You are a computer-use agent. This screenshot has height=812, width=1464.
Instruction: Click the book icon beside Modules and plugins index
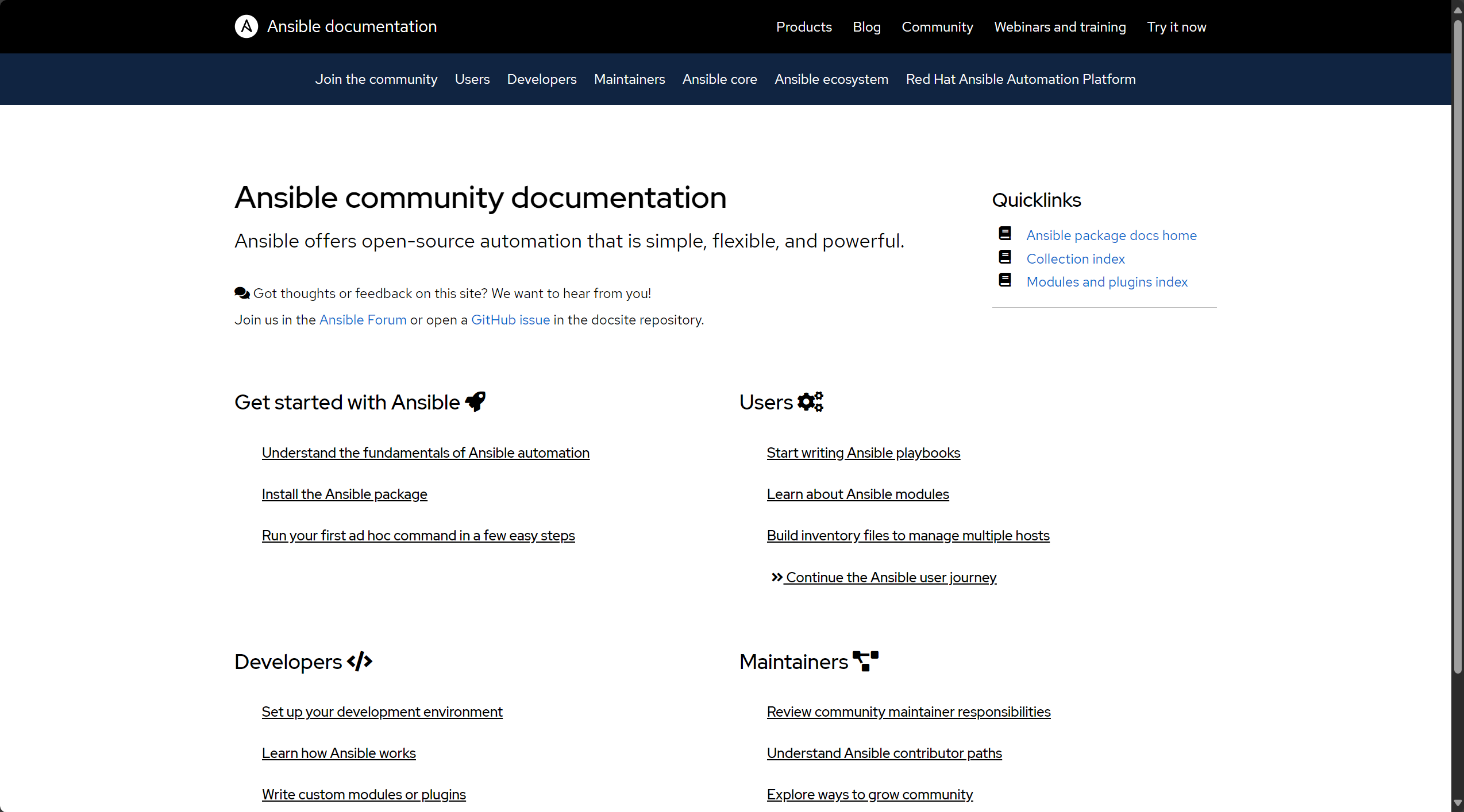(x=1005, y=280)
